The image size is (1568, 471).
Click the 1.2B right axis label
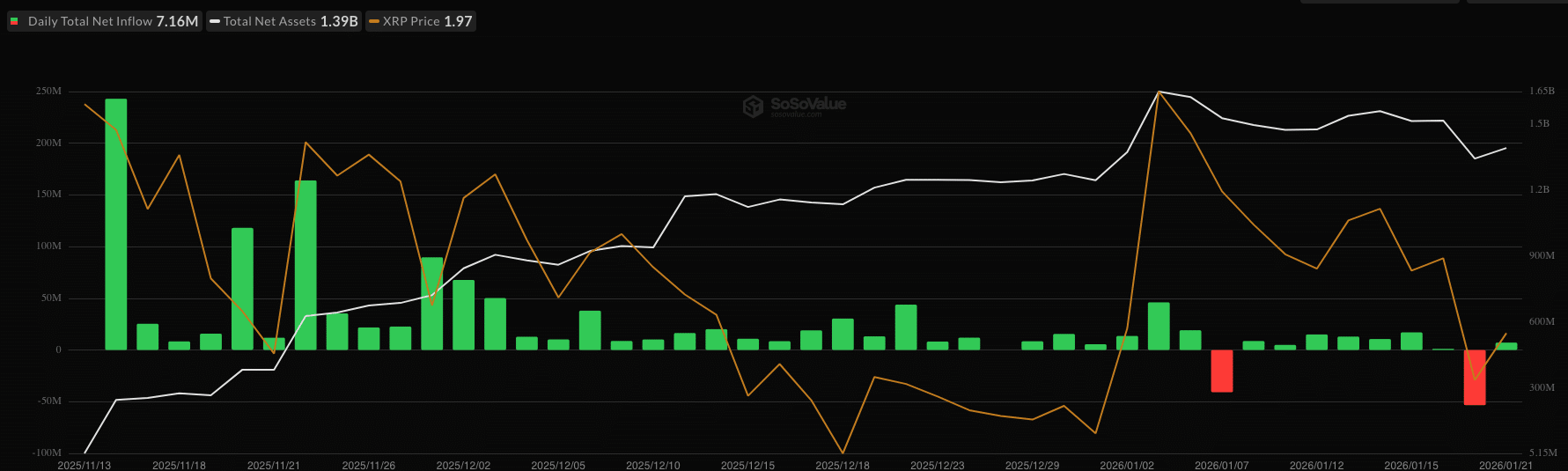tap(1539, 189)
